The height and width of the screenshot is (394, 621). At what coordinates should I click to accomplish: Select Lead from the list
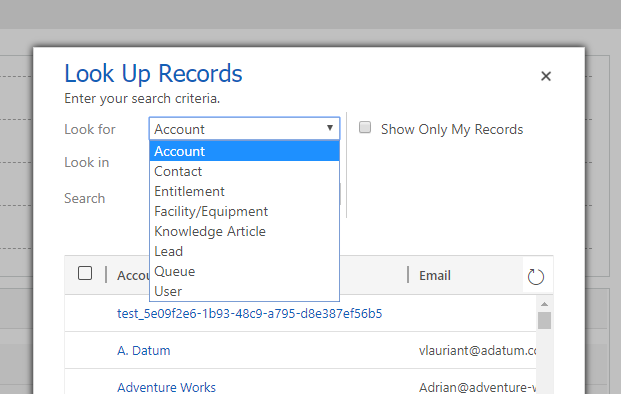coord(244,251)
